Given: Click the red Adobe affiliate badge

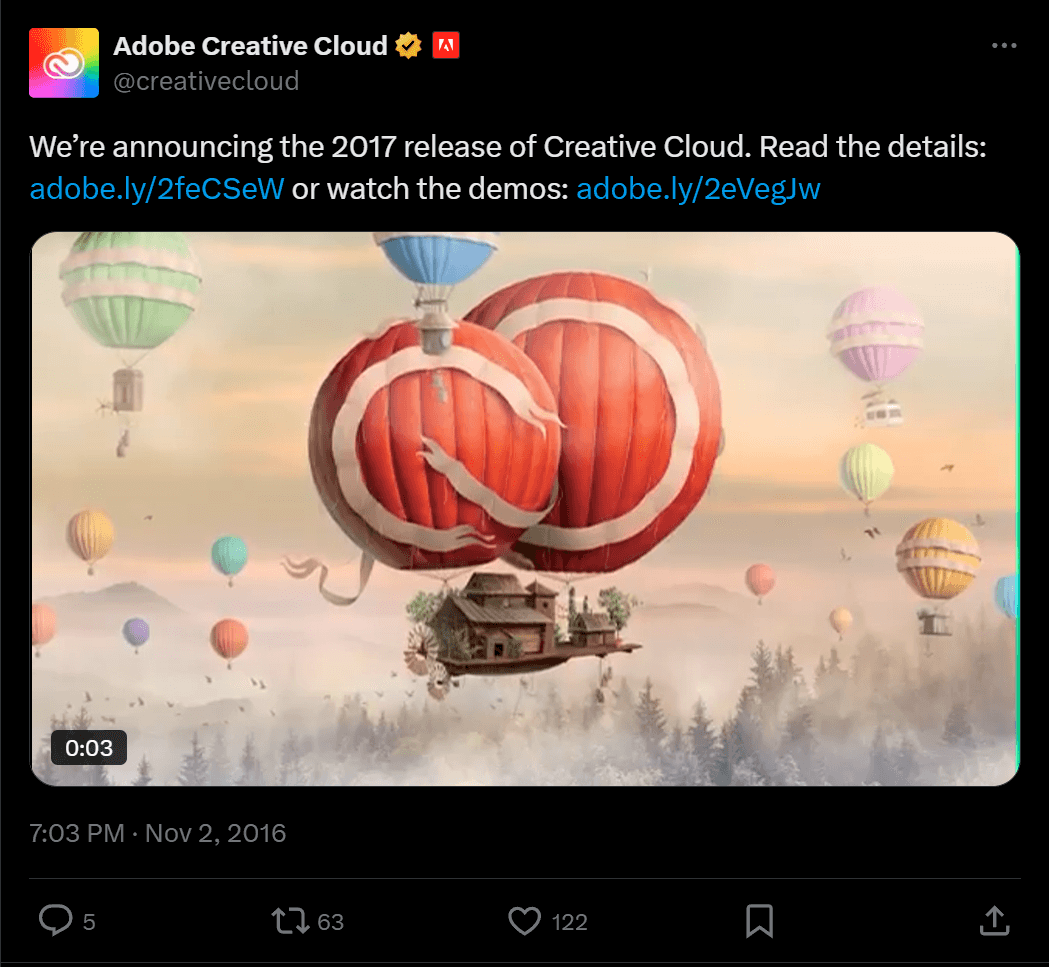Looking at the screenshot, I should pyautogui.click(x=446, y=45).
